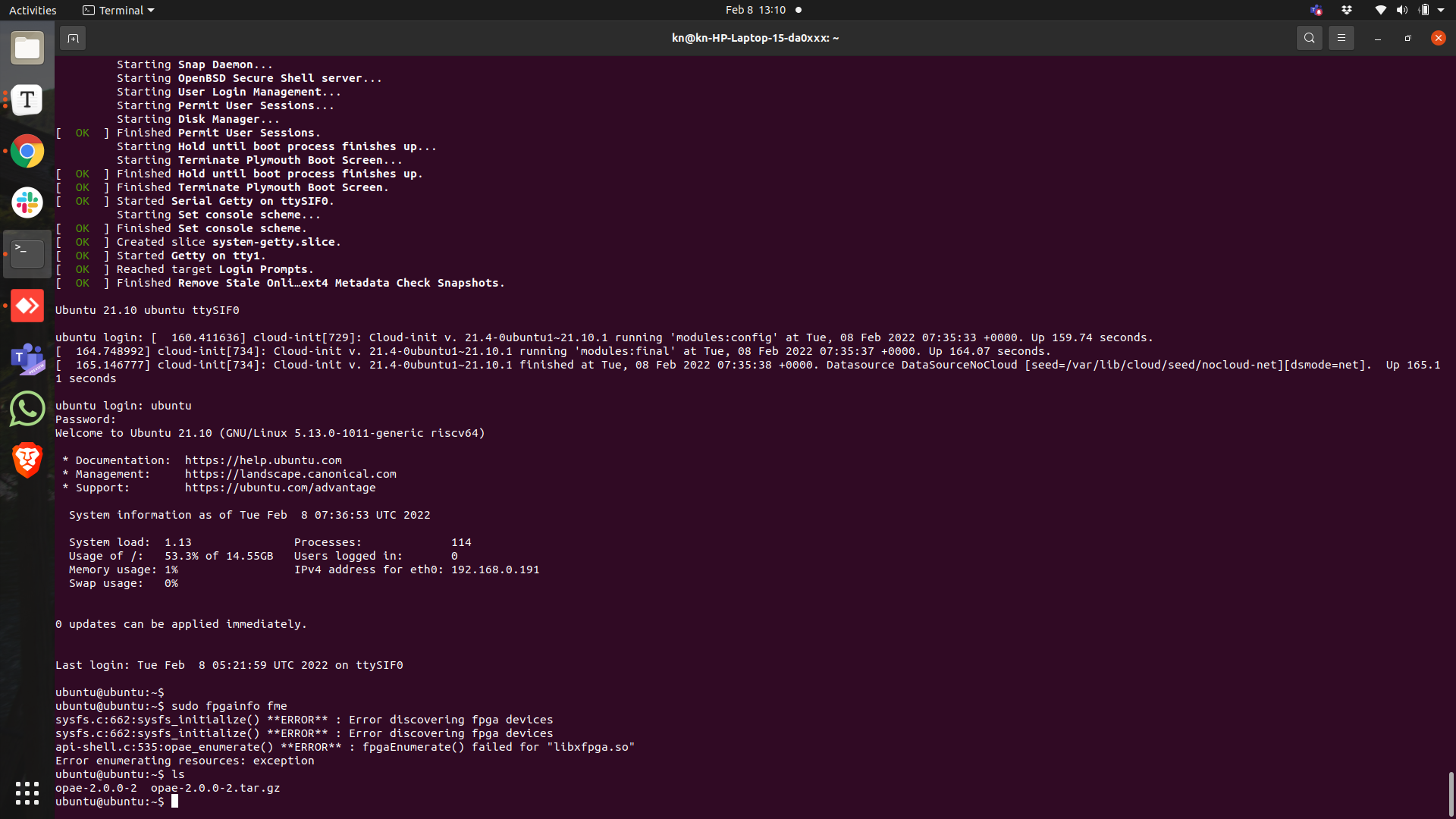Screen dimensions: 1456x819
Task: Click 'Starting Snap Daemon...' line
Action: tap(194, 64)
